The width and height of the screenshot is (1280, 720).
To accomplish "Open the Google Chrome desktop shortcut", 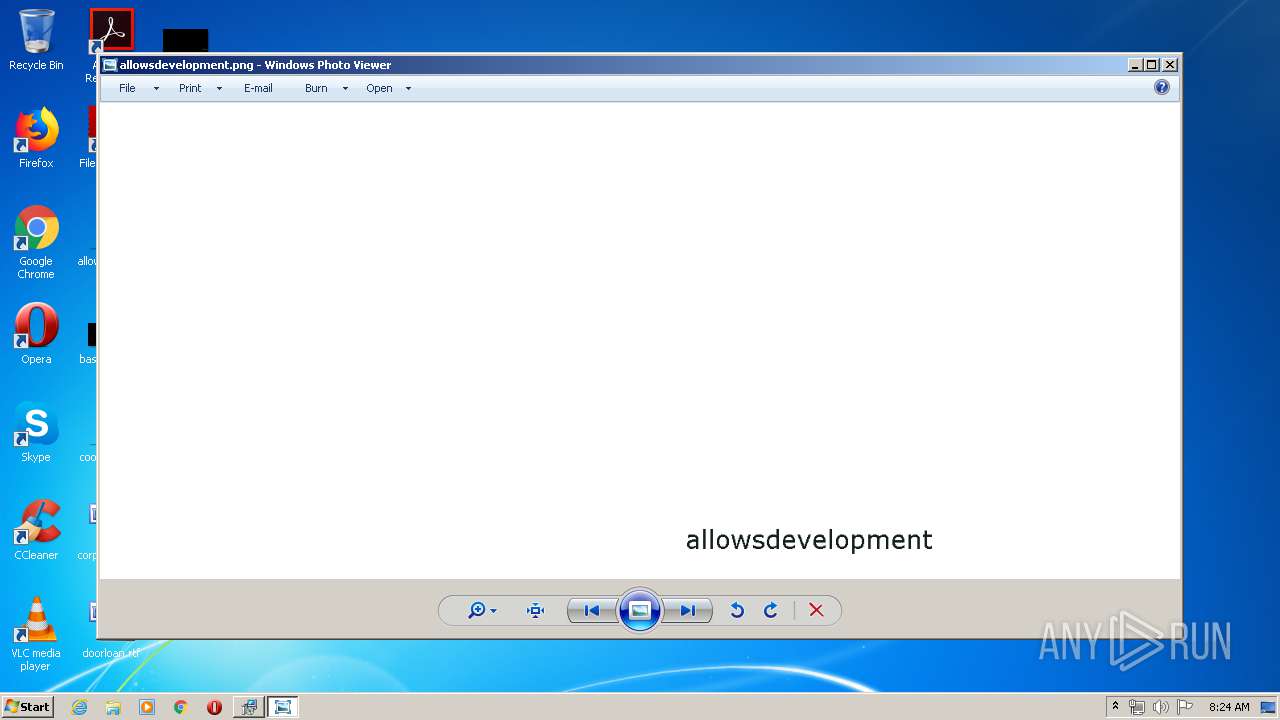I will click(36, 242).
